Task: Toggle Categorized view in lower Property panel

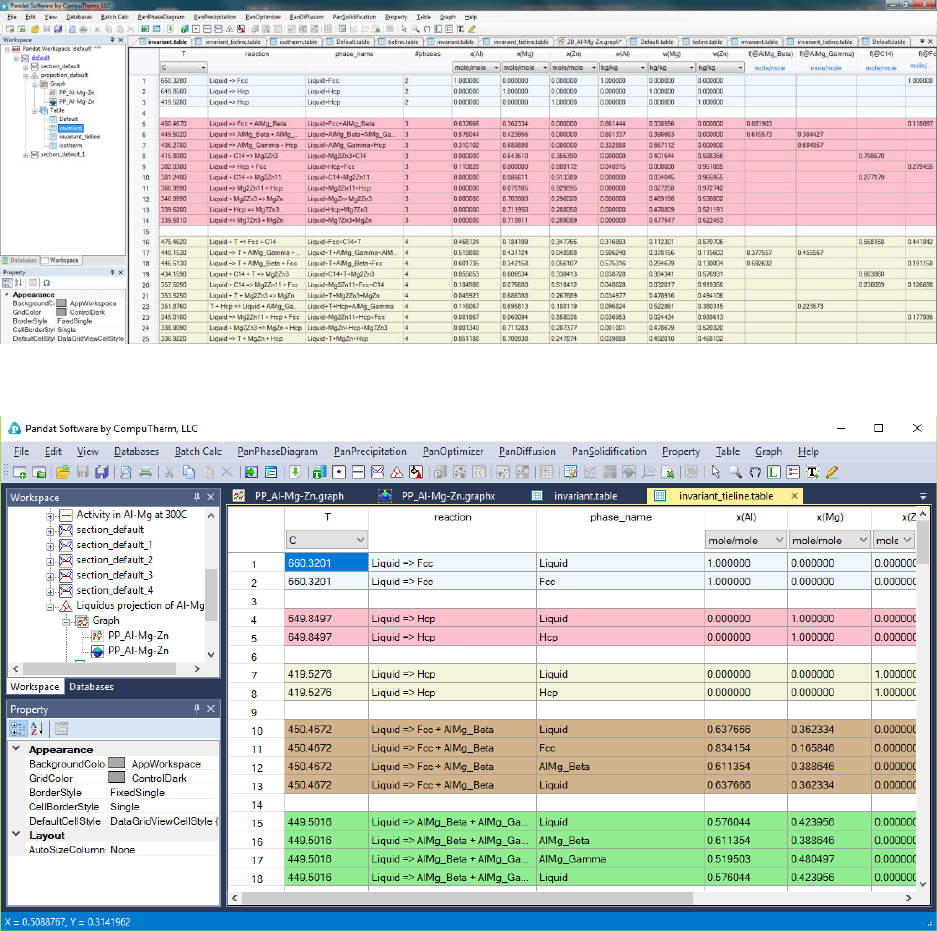Action: [x=19, y=728]
